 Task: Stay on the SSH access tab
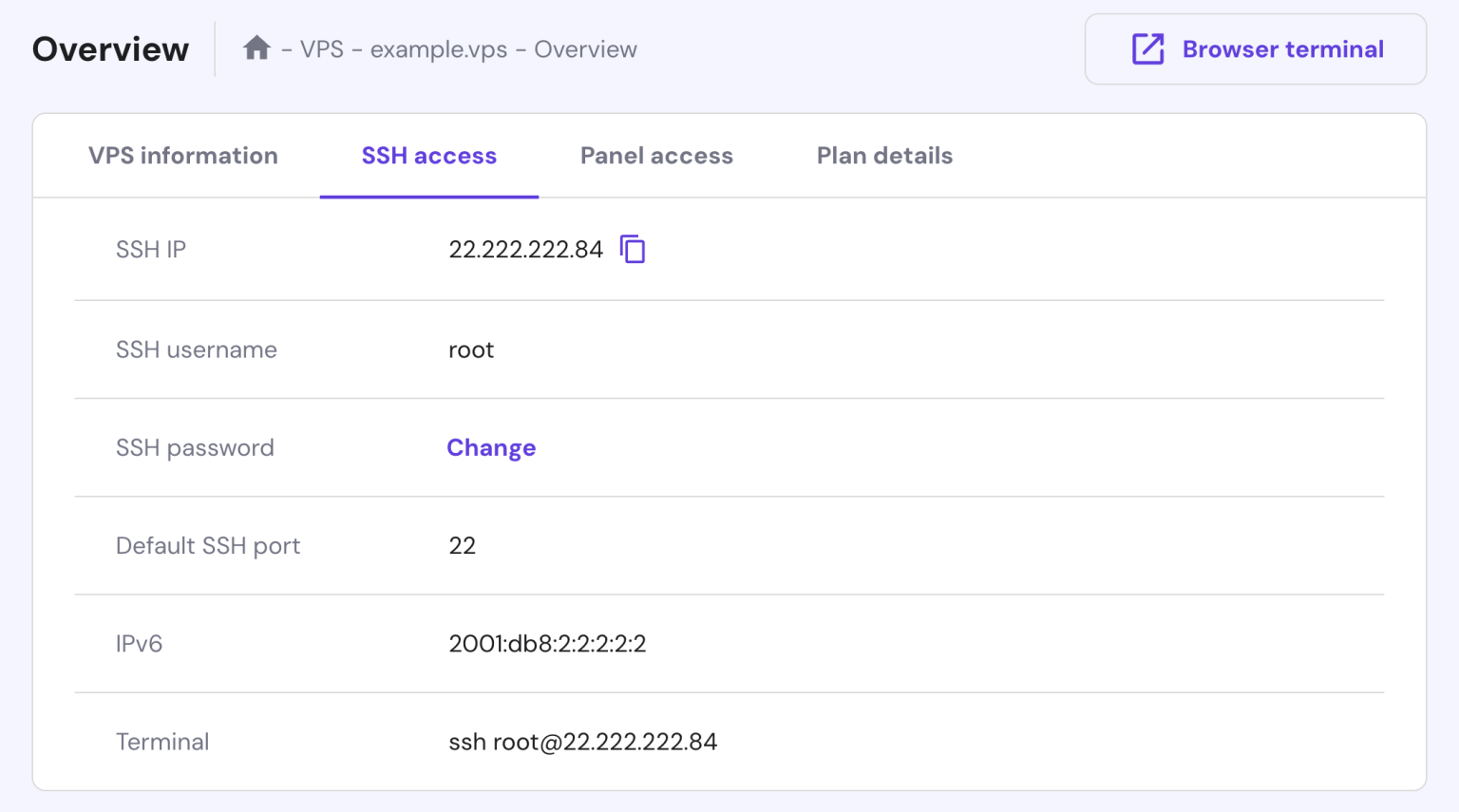point(428,155)
